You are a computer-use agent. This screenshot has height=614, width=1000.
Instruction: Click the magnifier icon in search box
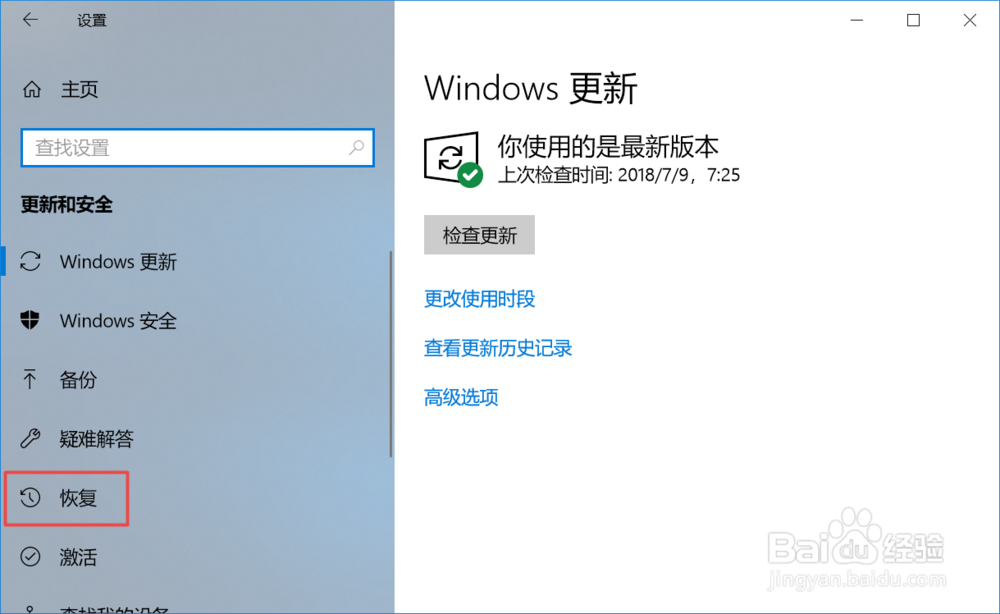point(356,148)
